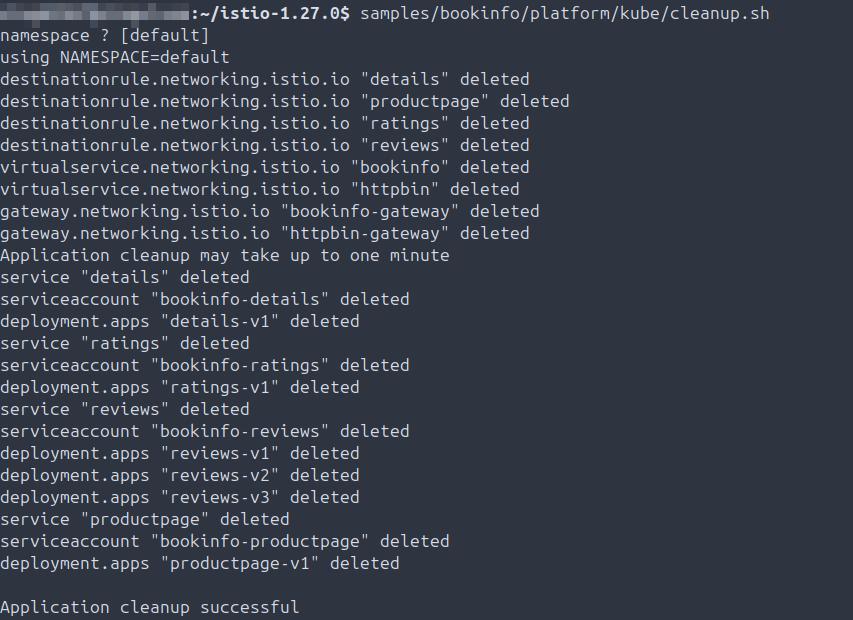Select the deployment.apps "productpage-v1" deleted line
Screen dimensions: 853x620
click(x=199, y=563)
